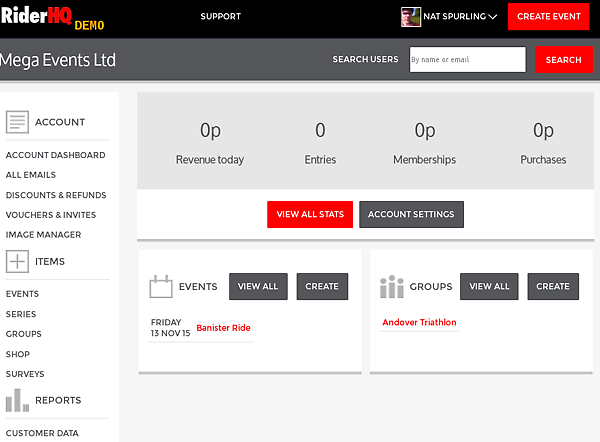Click the RiderHQ demo logo

[52, 18]
